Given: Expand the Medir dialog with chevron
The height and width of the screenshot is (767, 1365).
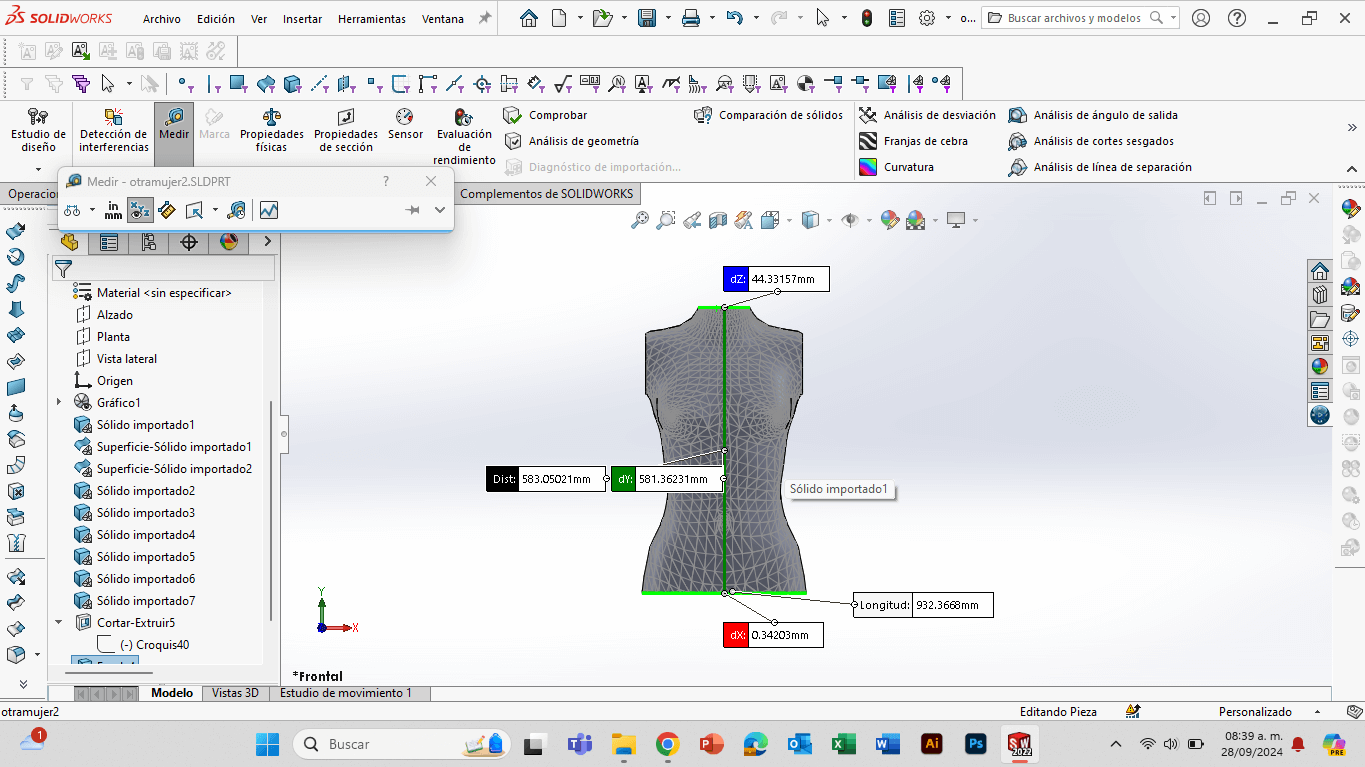Looking at the screenshot, I should [x=439, y=210].
